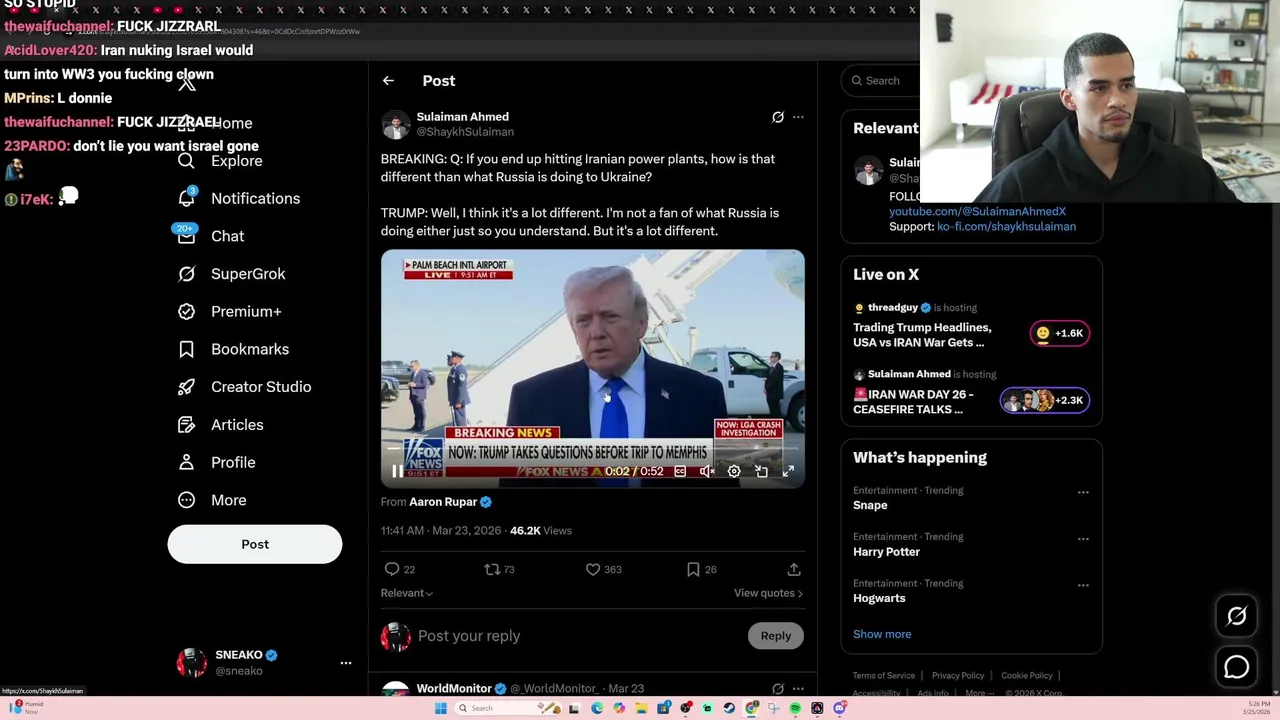
Task: Open the more options dots on Sulaiman's post
Action: 798,117
